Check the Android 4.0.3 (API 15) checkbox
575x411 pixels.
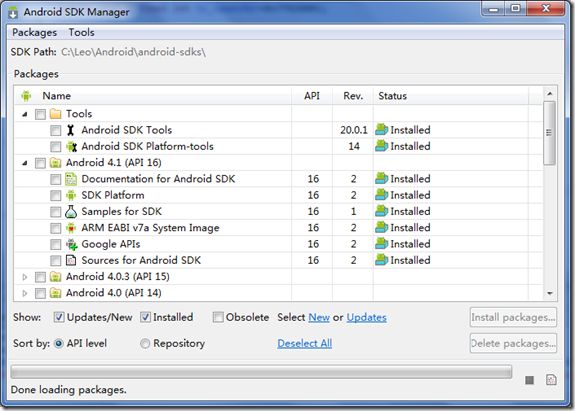click(x=40, y=277)
